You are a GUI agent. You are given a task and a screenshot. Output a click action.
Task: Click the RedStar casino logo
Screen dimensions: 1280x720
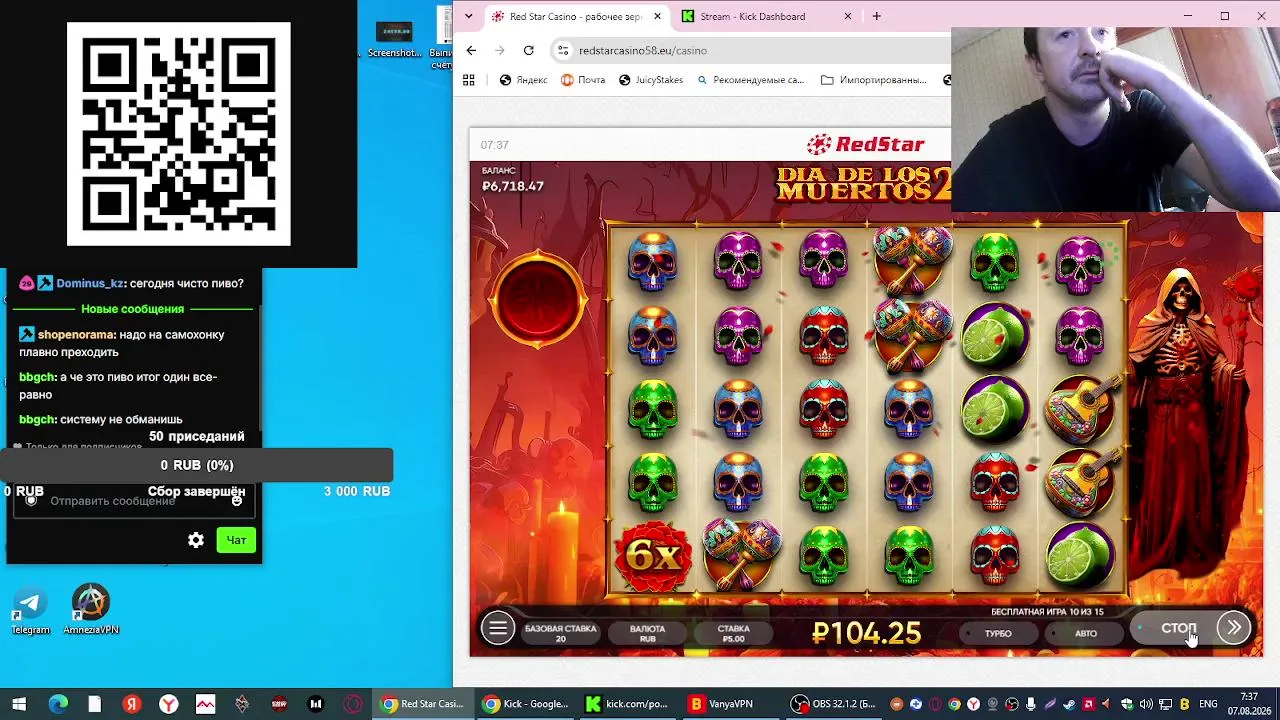[866, 144]
